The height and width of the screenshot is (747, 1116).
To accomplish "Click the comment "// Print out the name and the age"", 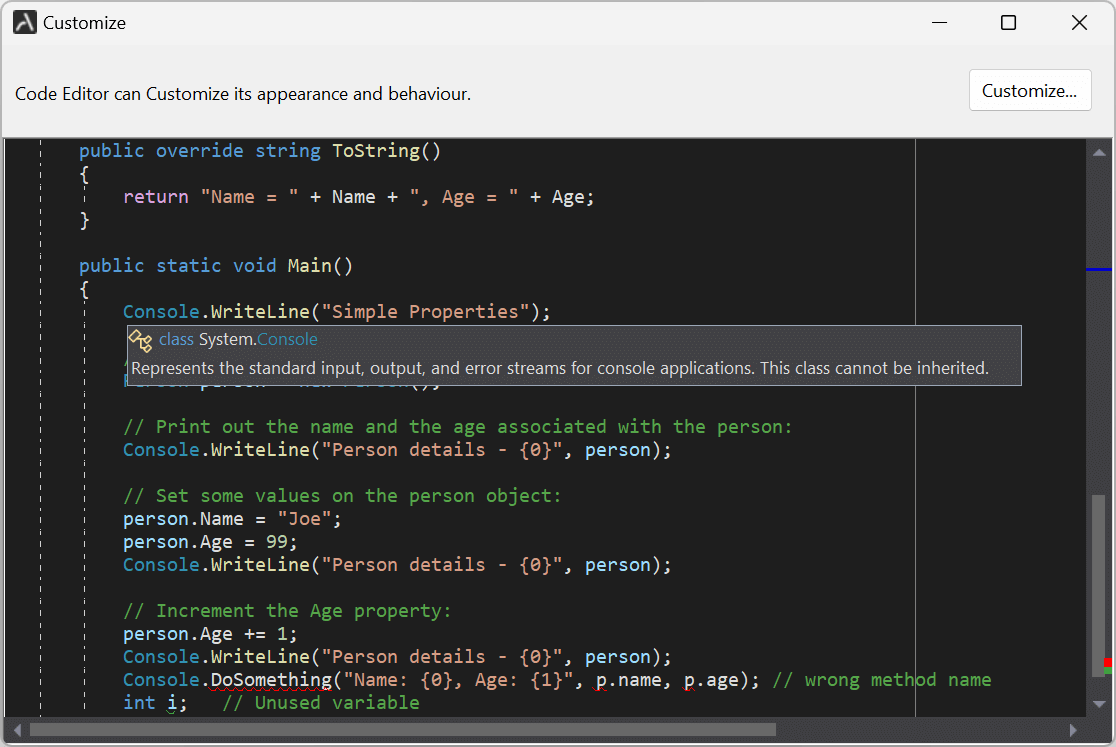I will tap(305, 427).
